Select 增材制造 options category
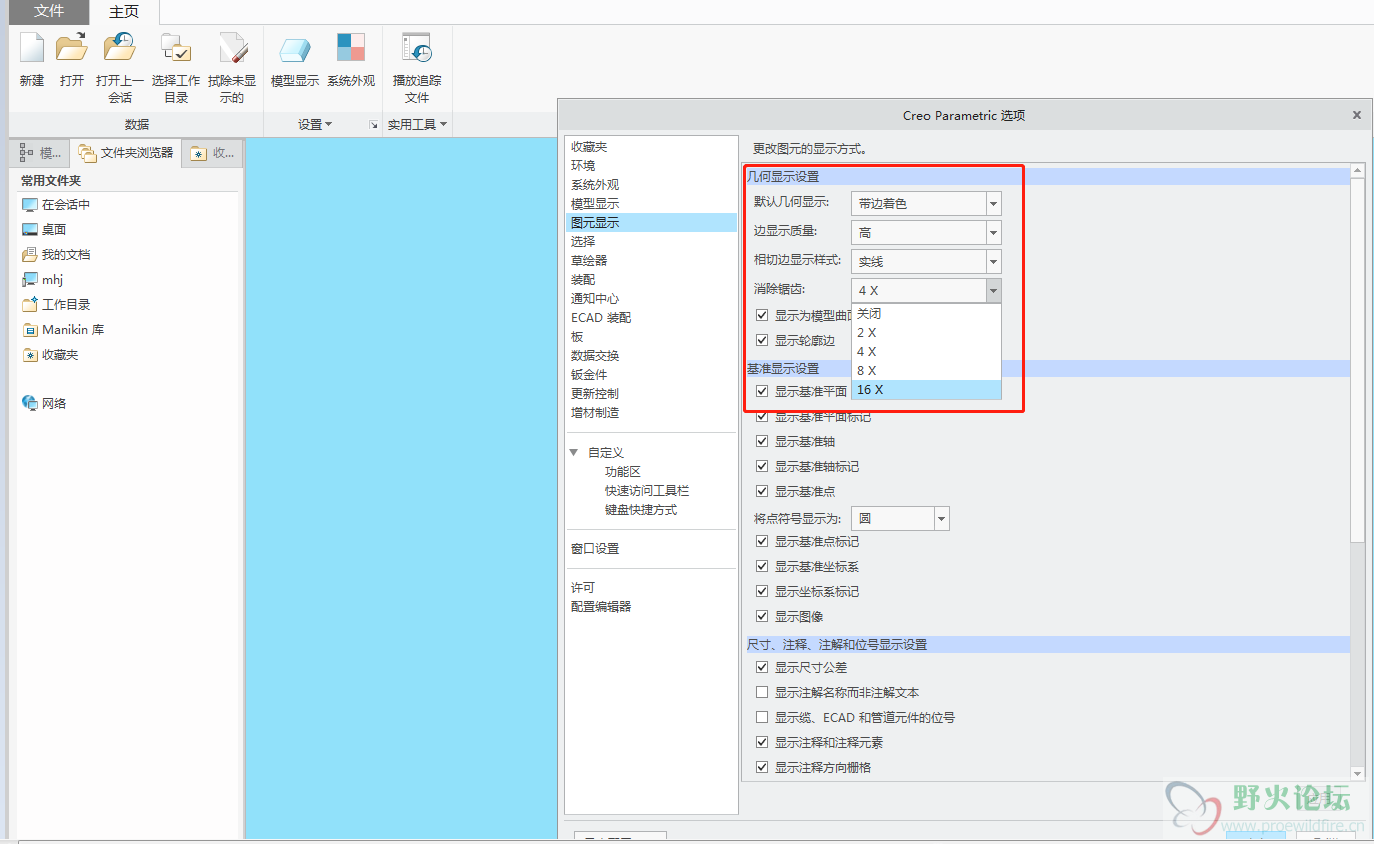 click(x=595, y=412)
